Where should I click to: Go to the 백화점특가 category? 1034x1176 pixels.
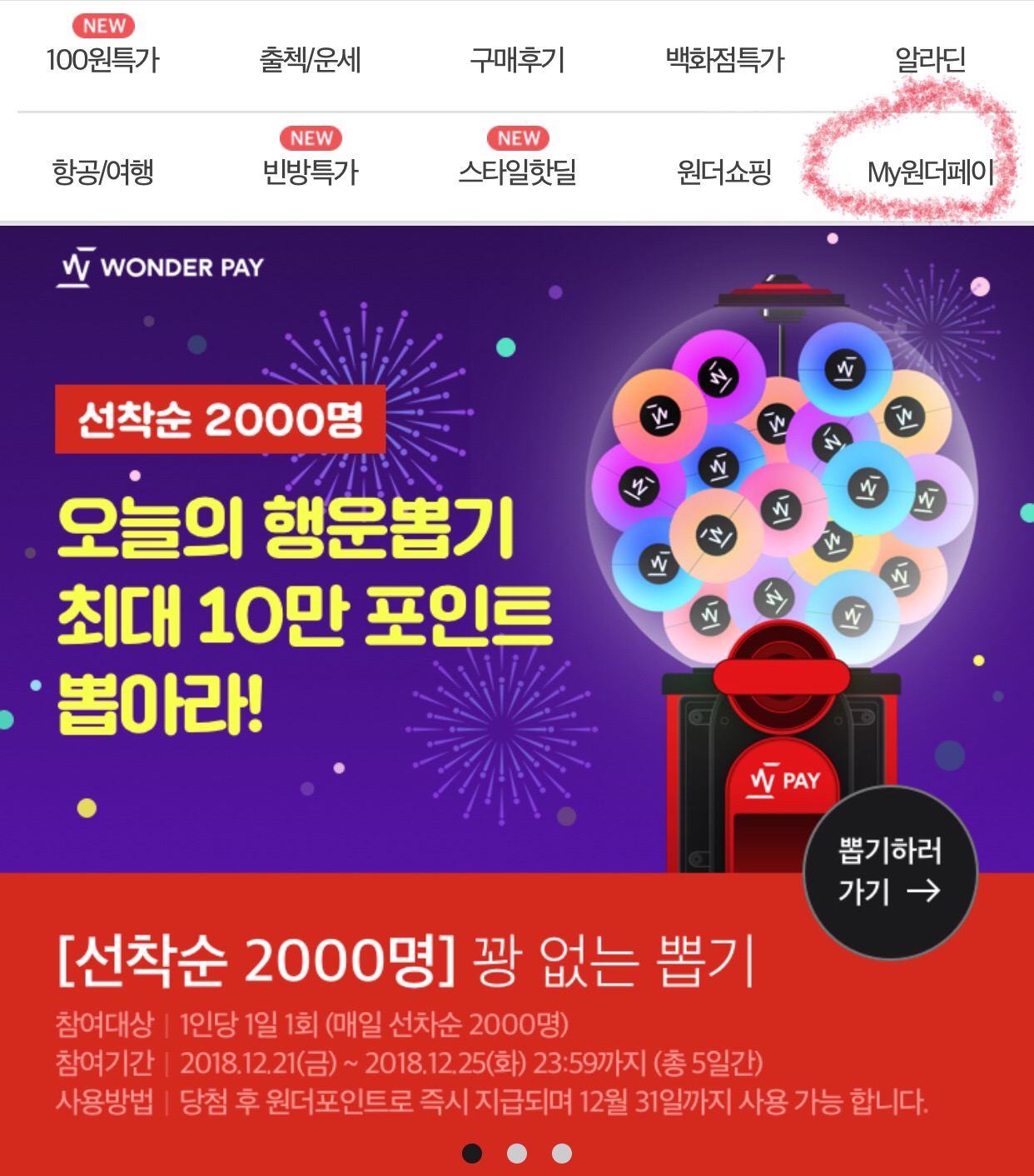724,60
